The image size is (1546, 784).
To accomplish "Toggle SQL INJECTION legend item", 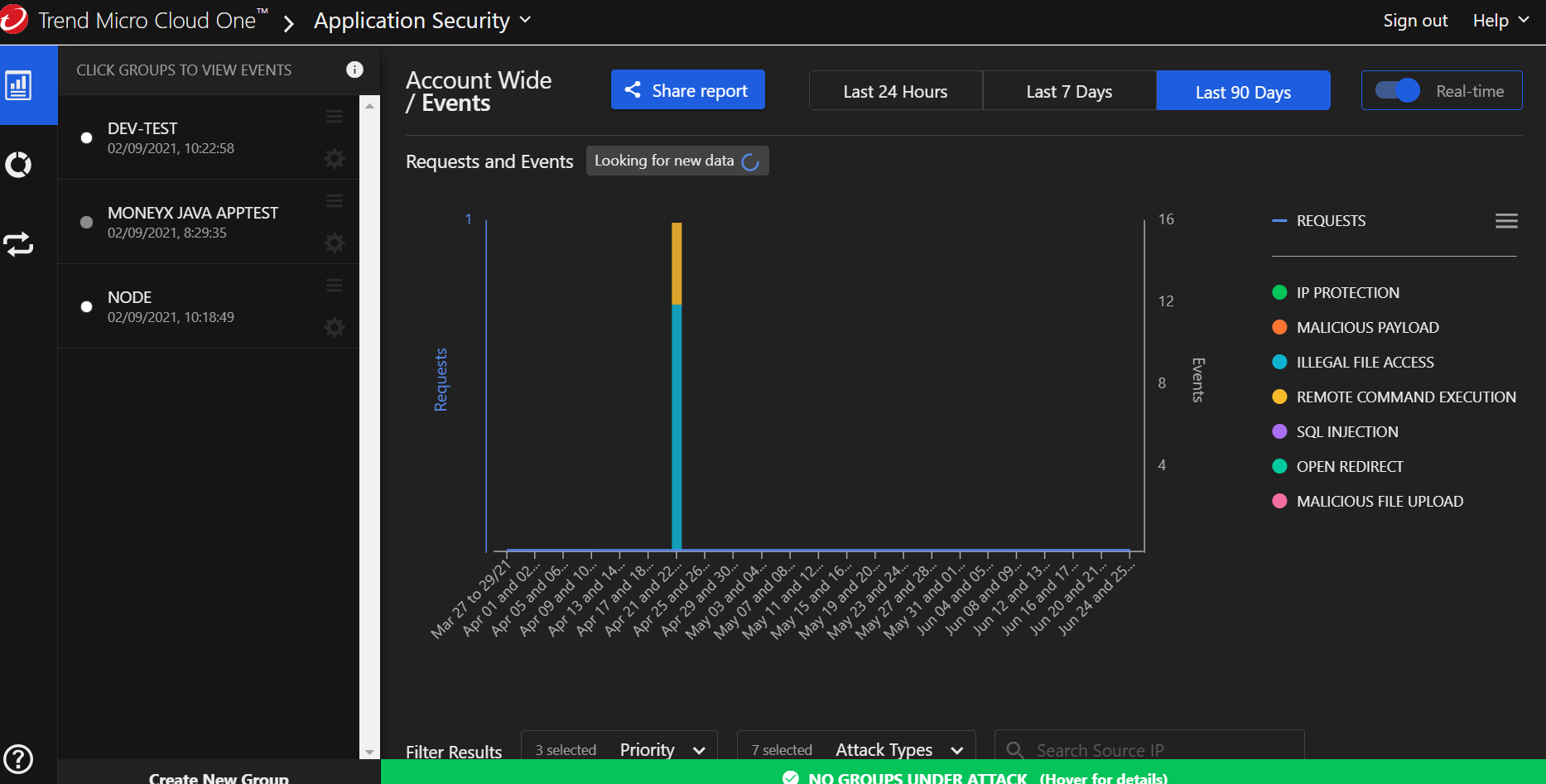I will 1335,431.
